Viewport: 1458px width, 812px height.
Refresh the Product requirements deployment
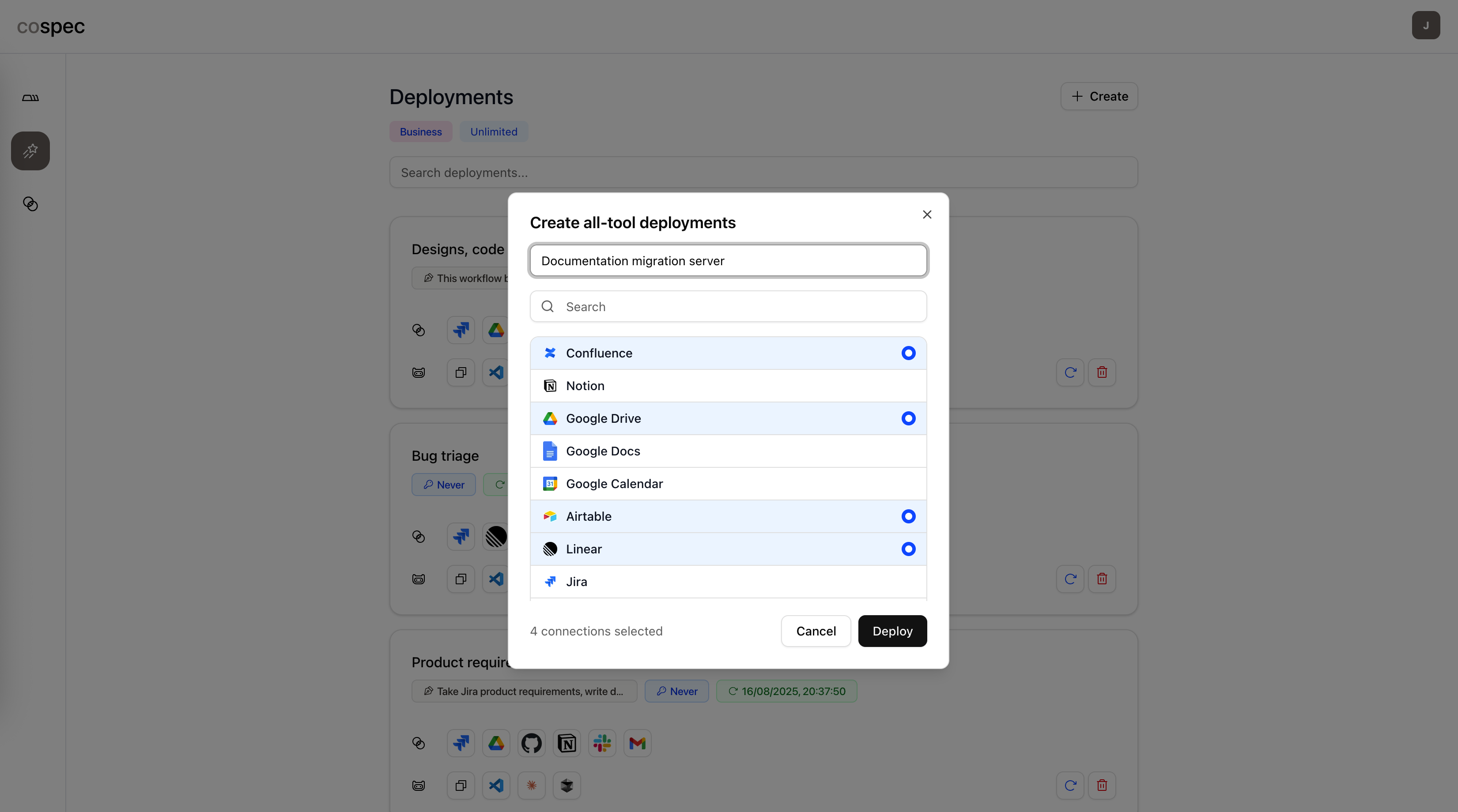point(1070,786)
